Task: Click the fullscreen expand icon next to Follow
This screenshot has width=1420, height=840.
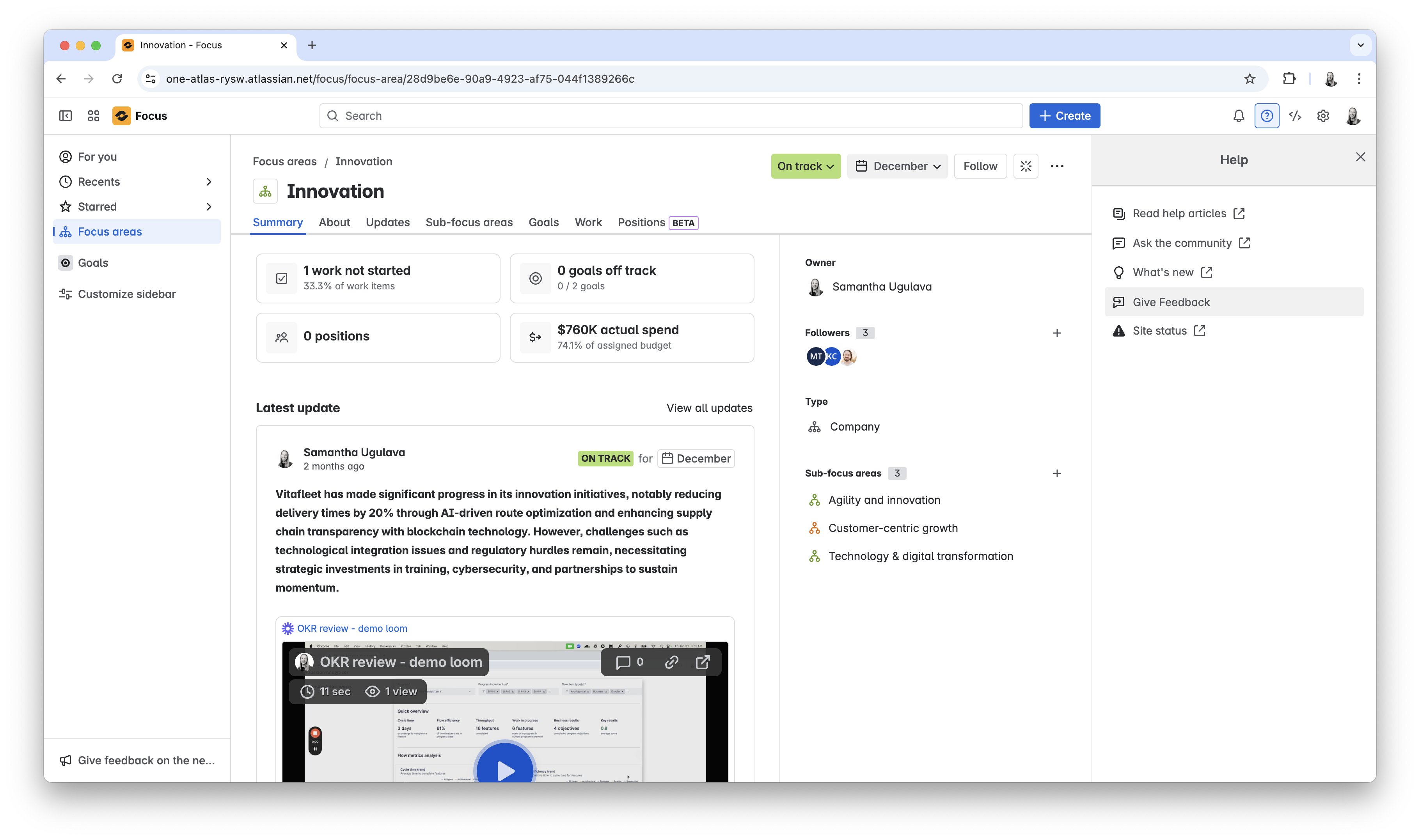Action: 1026,166
